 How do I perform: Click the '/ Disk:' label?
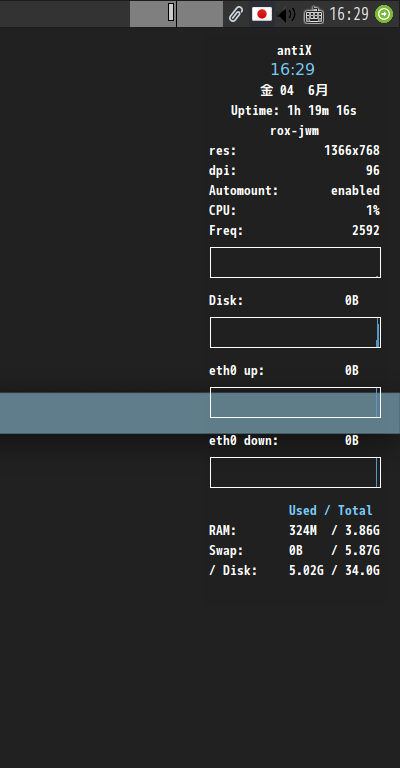[233, 571]
